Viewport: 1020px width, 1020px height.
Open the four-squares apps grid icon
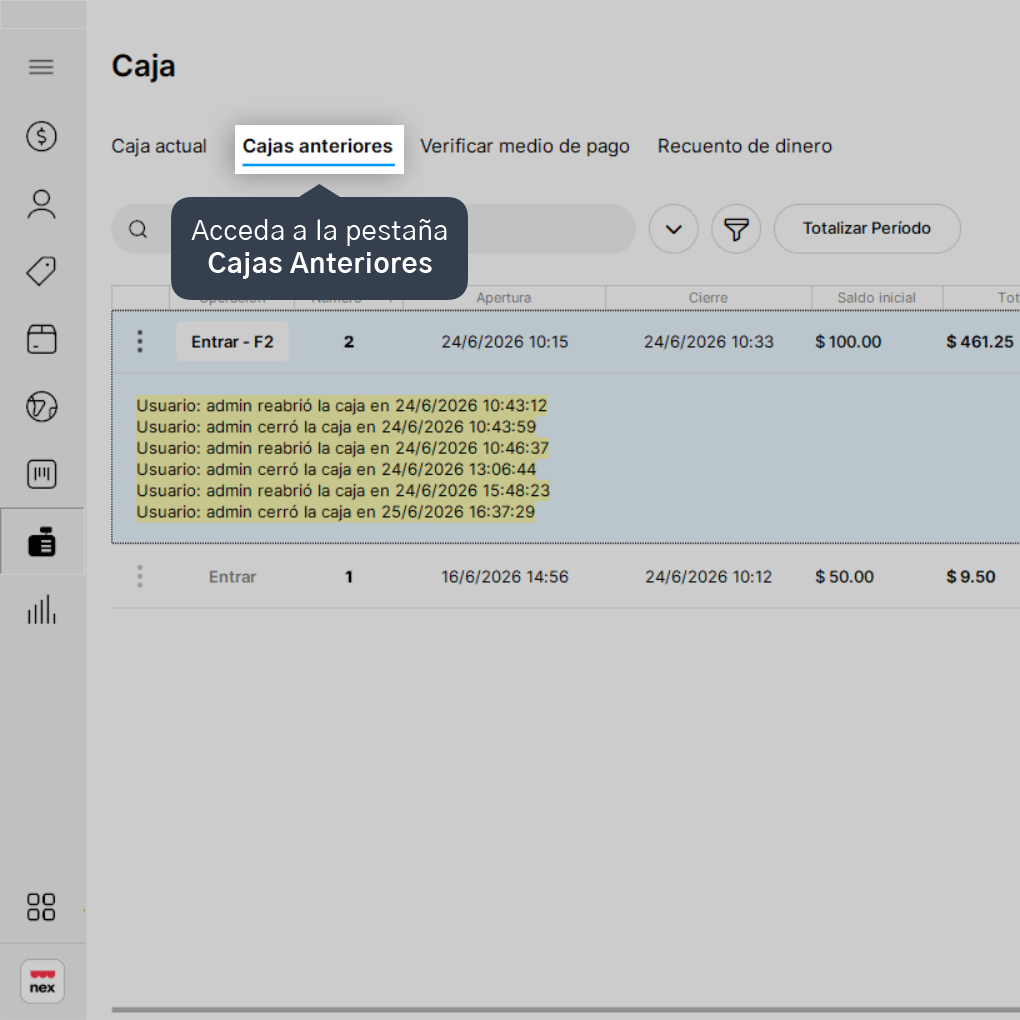tap(41, 907)
